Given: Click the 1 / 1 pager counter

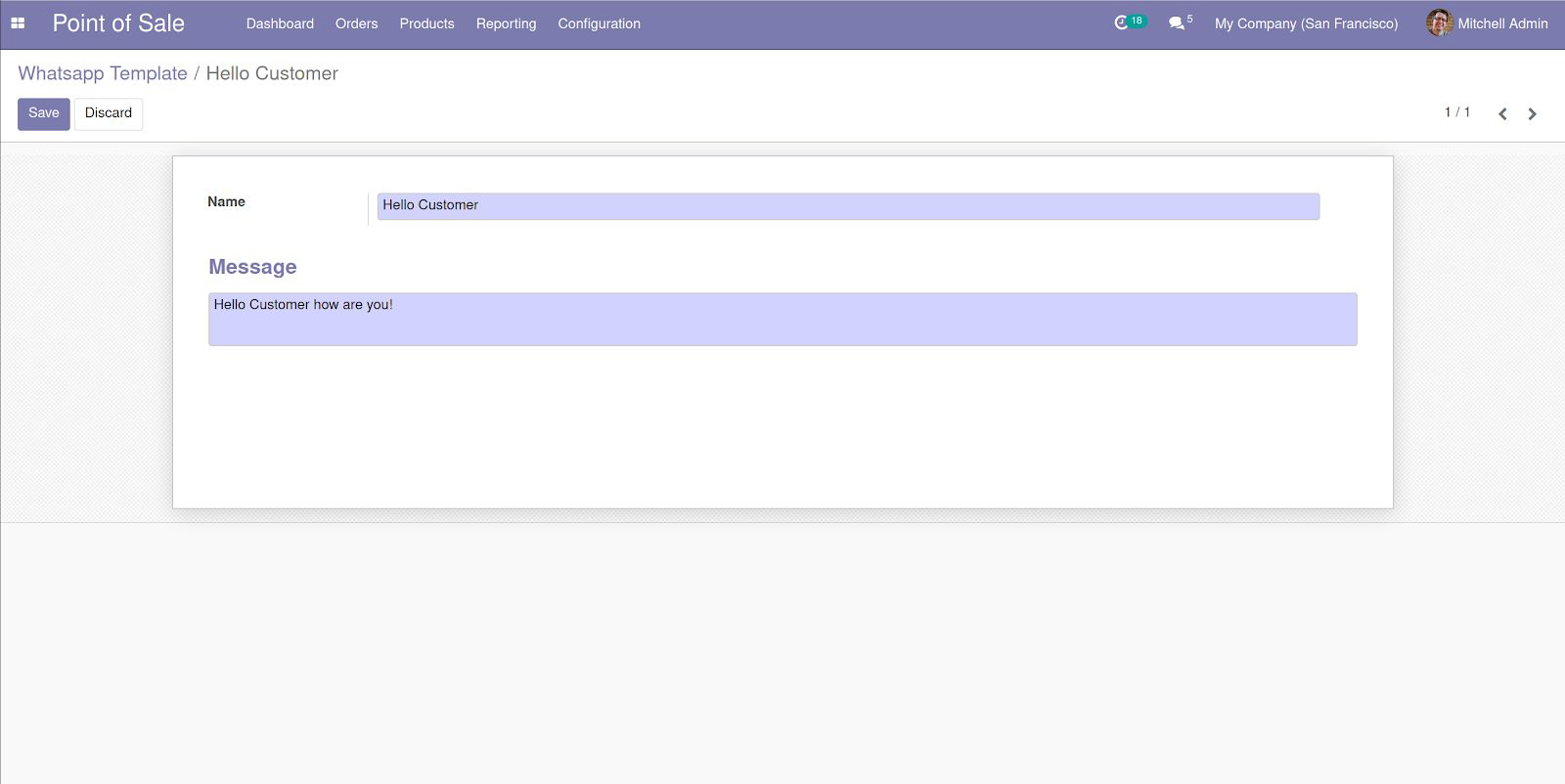Looking at the screenshot, I should (1457, 112).
